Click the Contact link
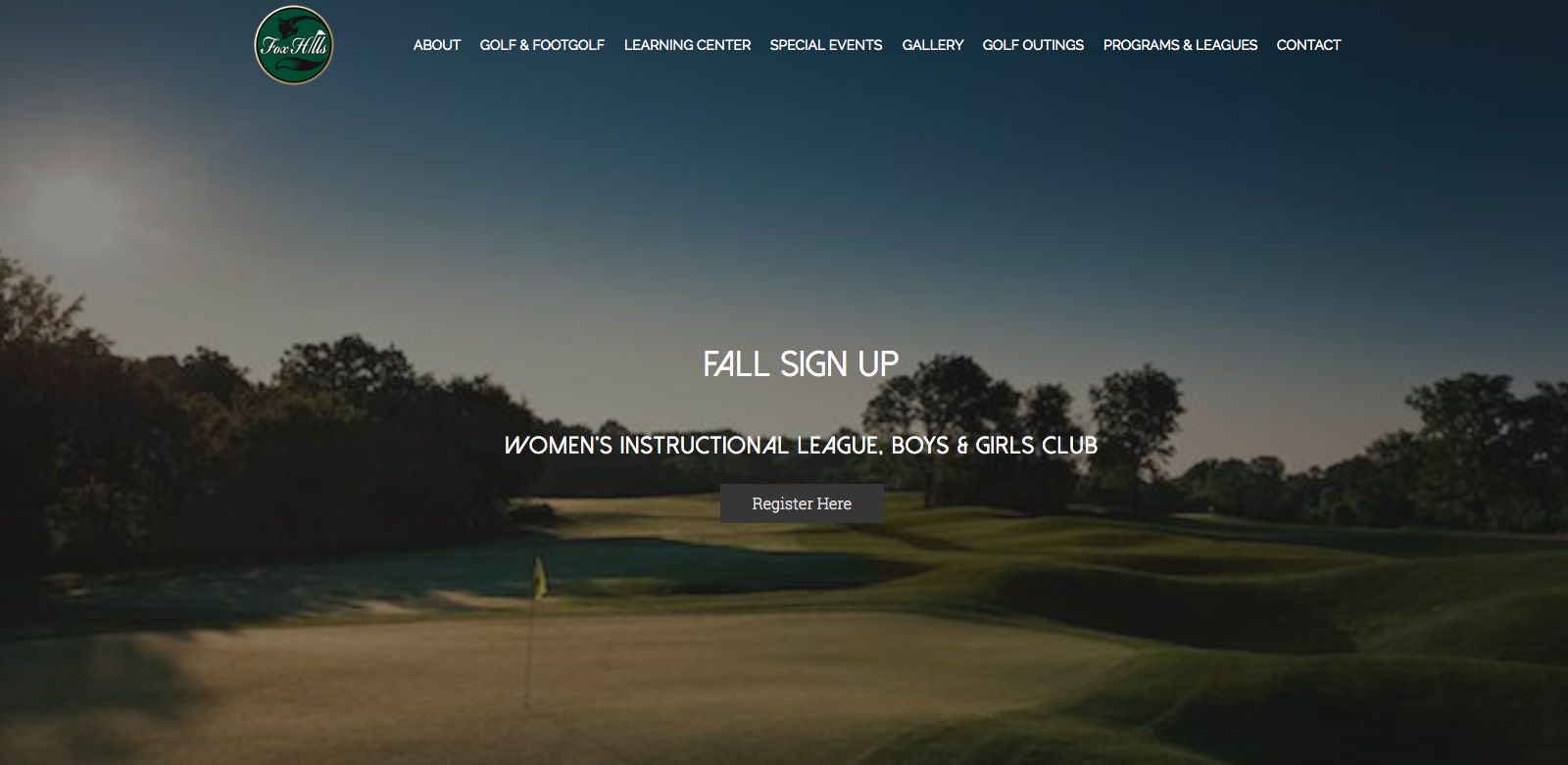The width and height of the screenshot is (1568, 765). [x=1308, y=45]
